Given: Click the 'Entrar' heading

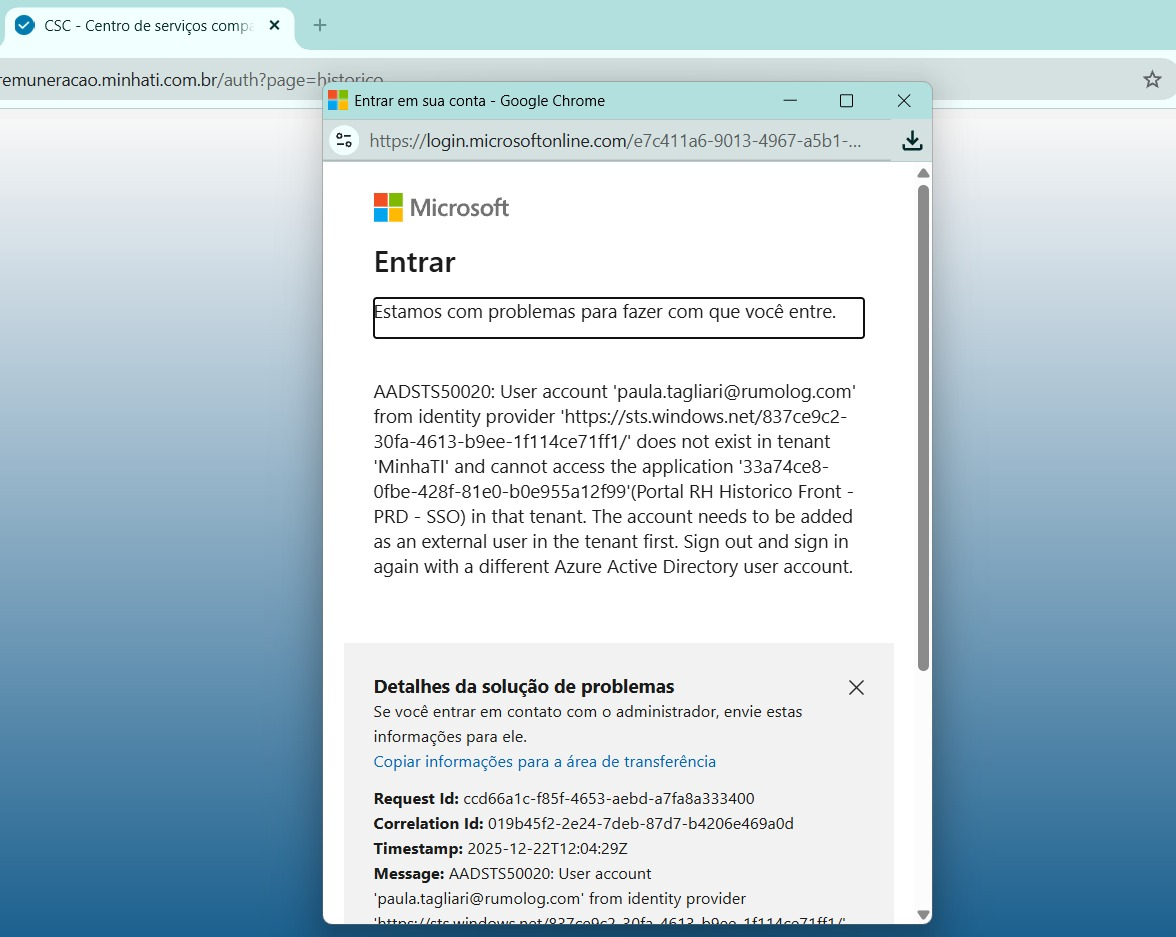Looking at the screenshot, I should [415, 263].
